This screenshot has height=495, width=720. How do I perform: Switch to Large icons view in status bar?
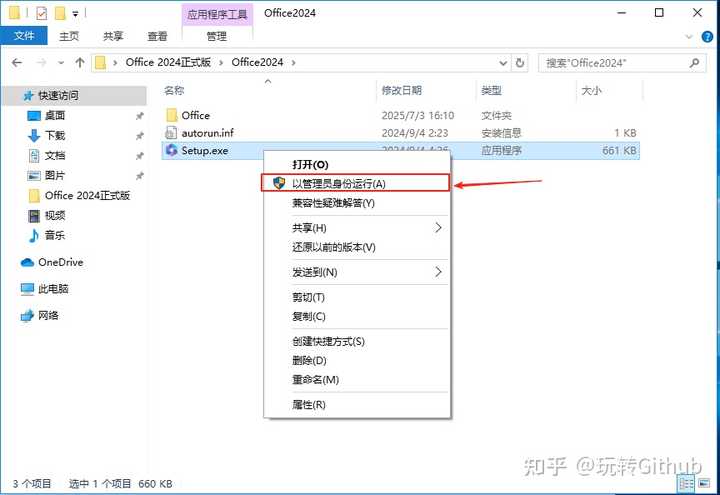(x=704, y=483)
